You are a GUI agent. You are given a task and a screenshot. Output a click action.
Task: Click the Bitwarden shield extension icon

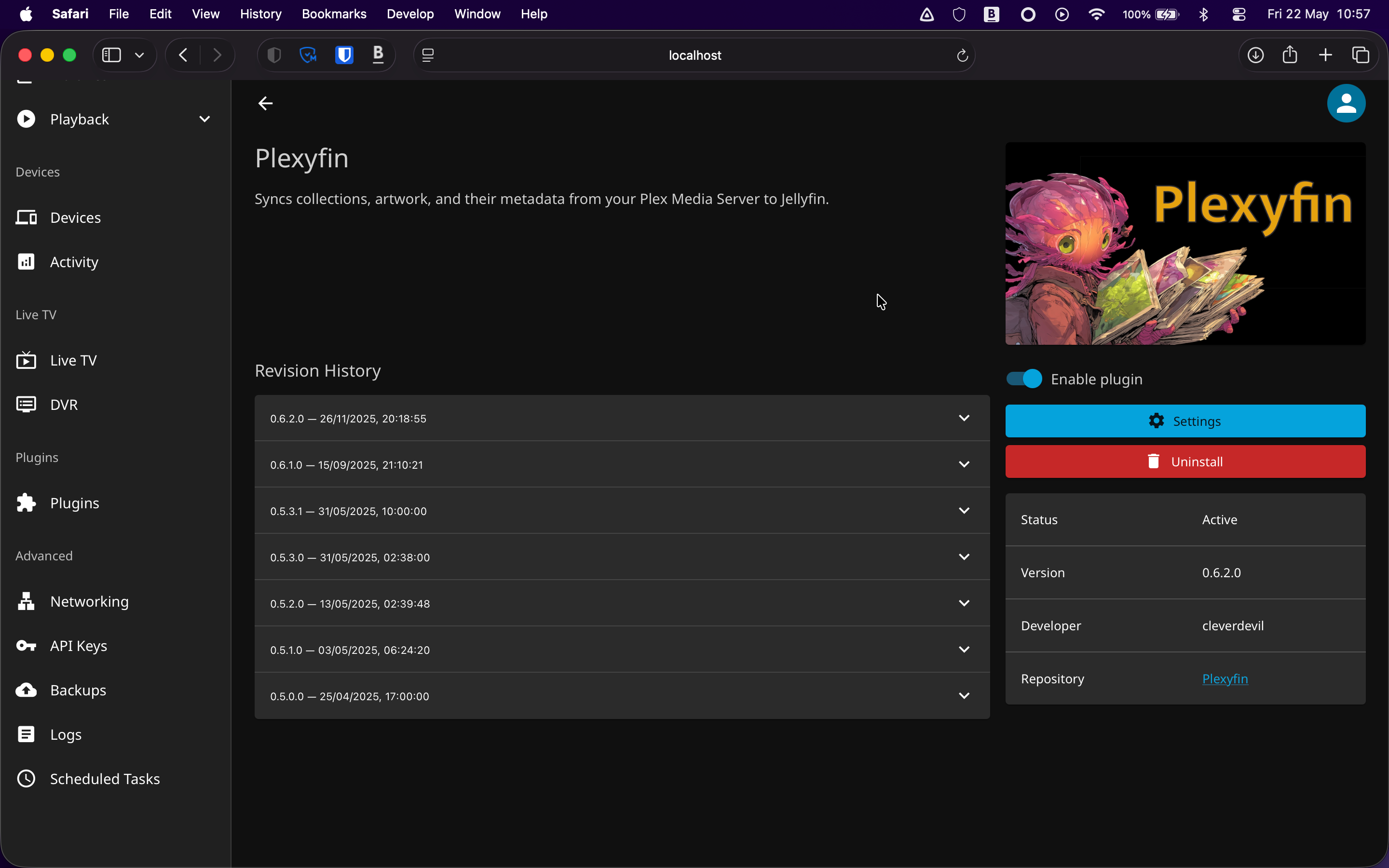[x=344, y=55]
